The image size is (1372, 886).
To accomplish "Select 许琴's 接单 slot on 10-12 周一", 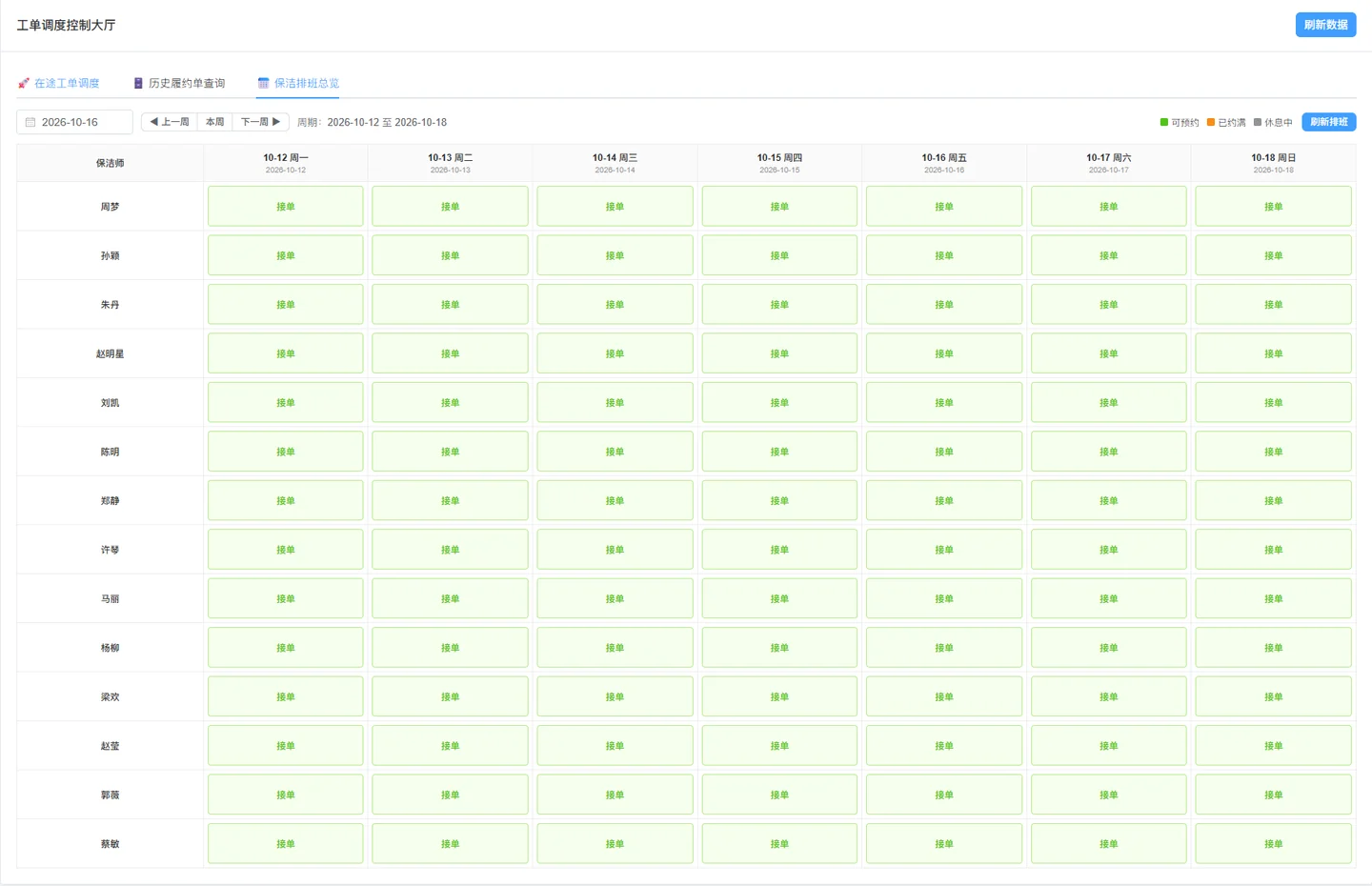I will tap(286, 550).
